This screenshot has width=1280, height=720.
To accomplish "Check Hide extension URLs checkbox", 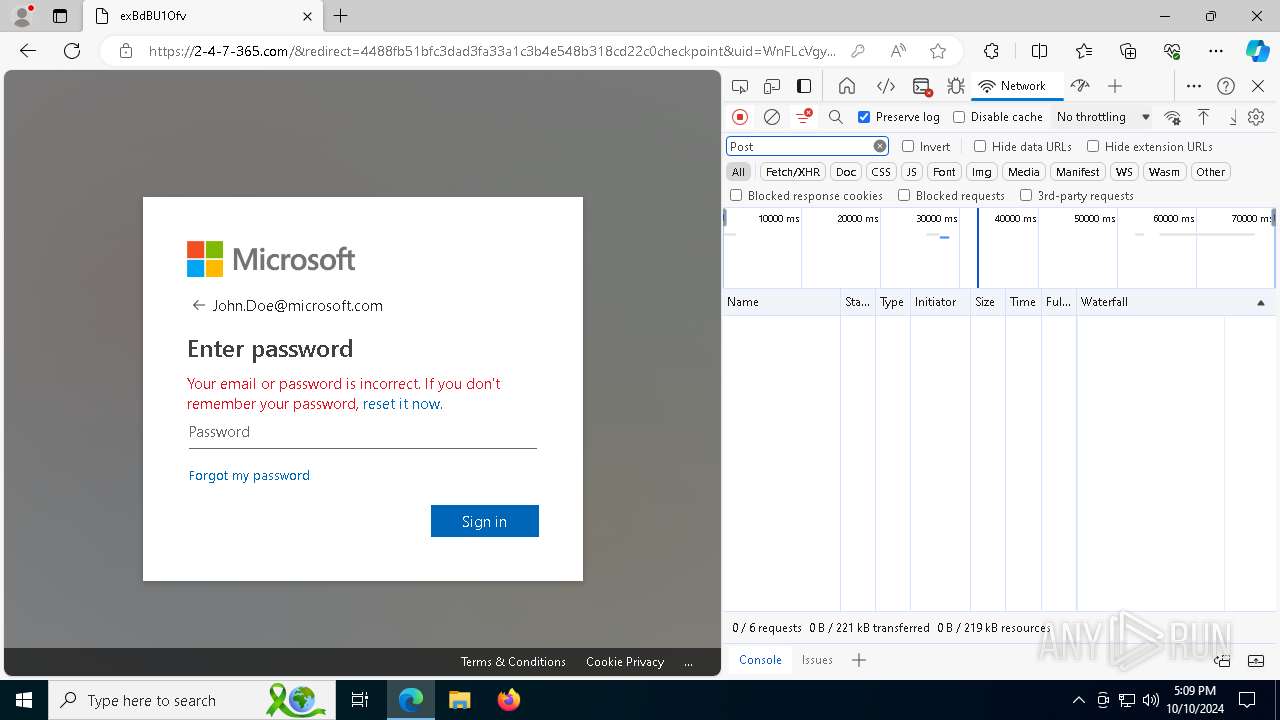I will pos(1093,146).
